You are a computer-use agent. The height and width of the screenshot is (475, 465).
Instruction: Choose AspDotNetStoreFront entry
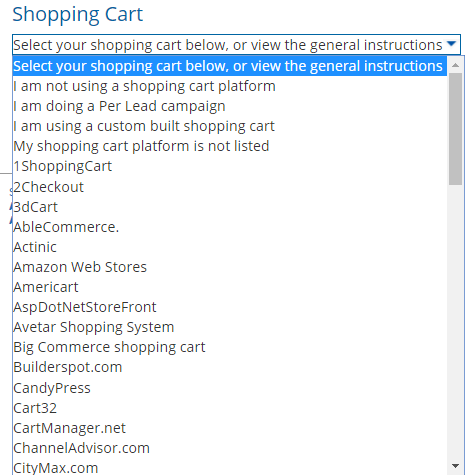tap(230, 307)
